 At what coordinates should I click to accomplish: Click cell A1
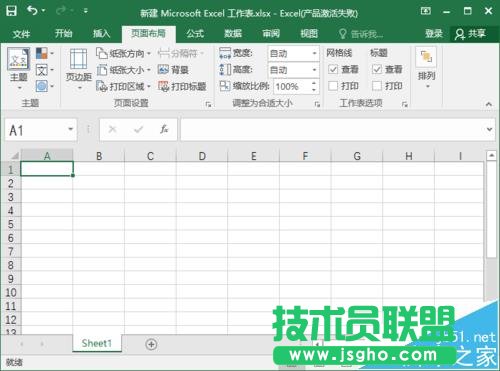[x=47, y=169]
